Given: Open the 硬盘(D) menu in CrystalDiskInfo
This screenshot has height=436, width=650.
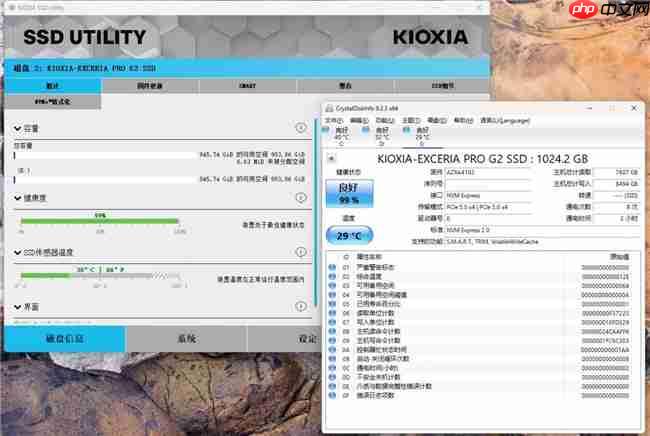Looking at the screenshot, I should [437, 121].
